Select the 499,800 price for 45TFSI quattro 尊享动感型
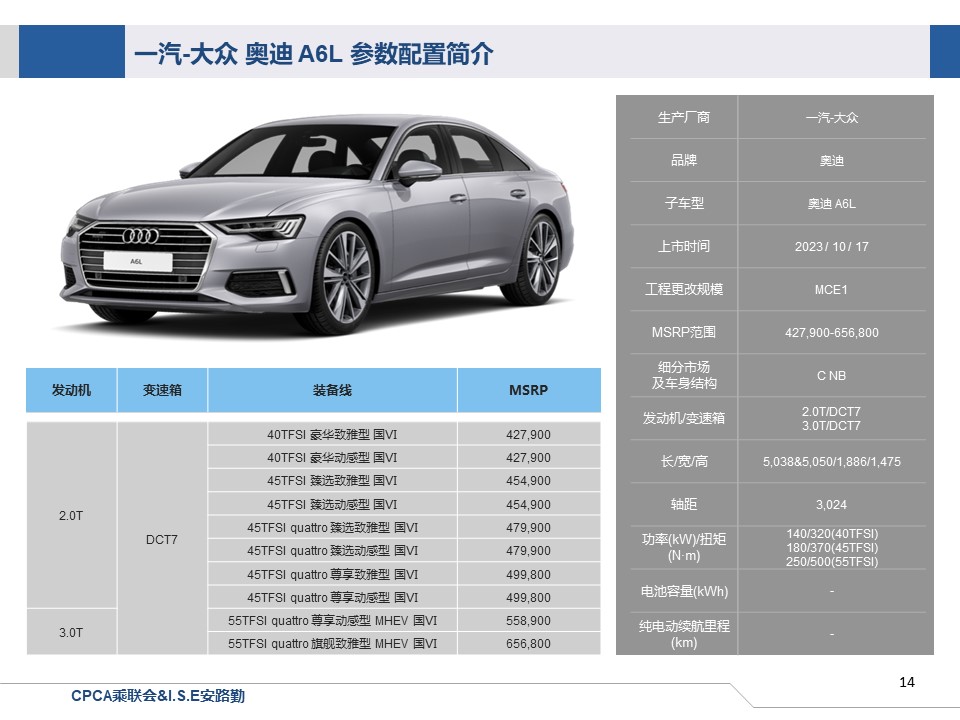Viewport: 960px width, 720px height. click(528, 597)
